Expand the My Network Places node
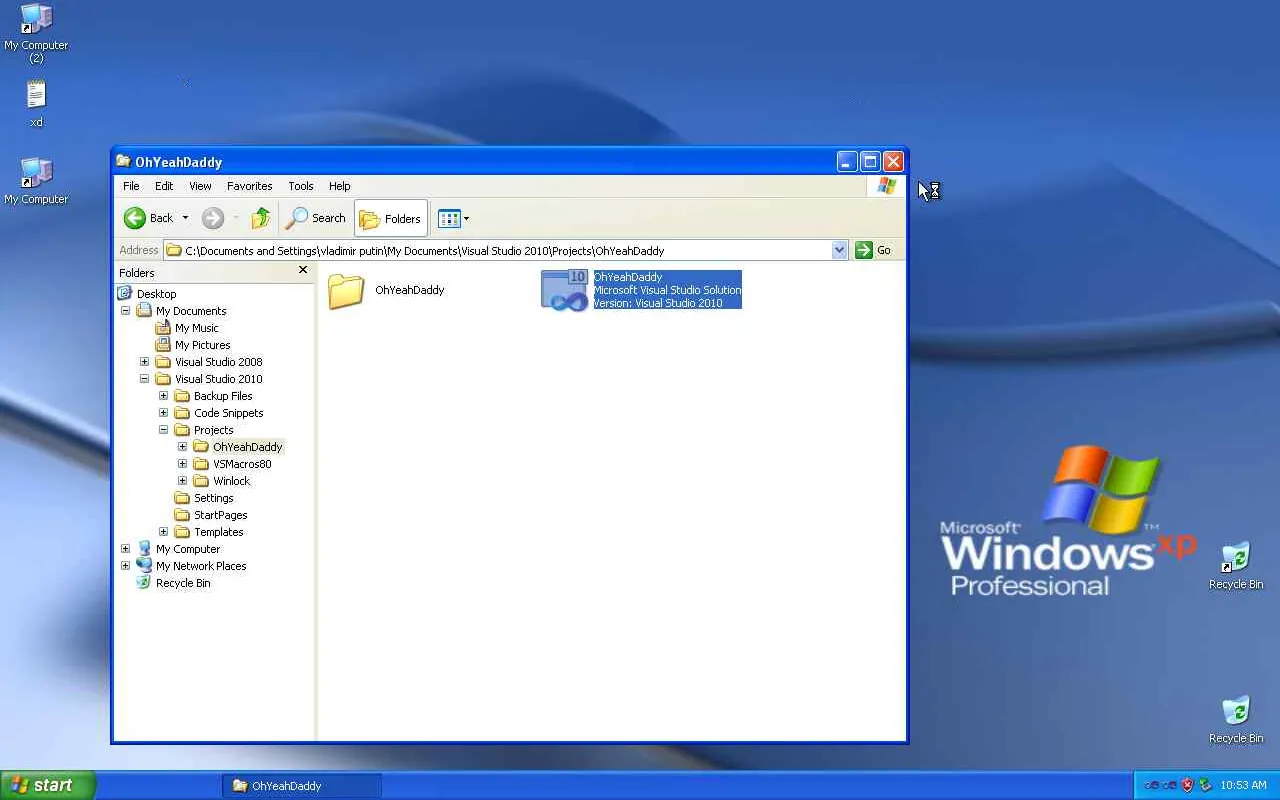Screen dimensions: 1280x800 click(x=126, y=566)
